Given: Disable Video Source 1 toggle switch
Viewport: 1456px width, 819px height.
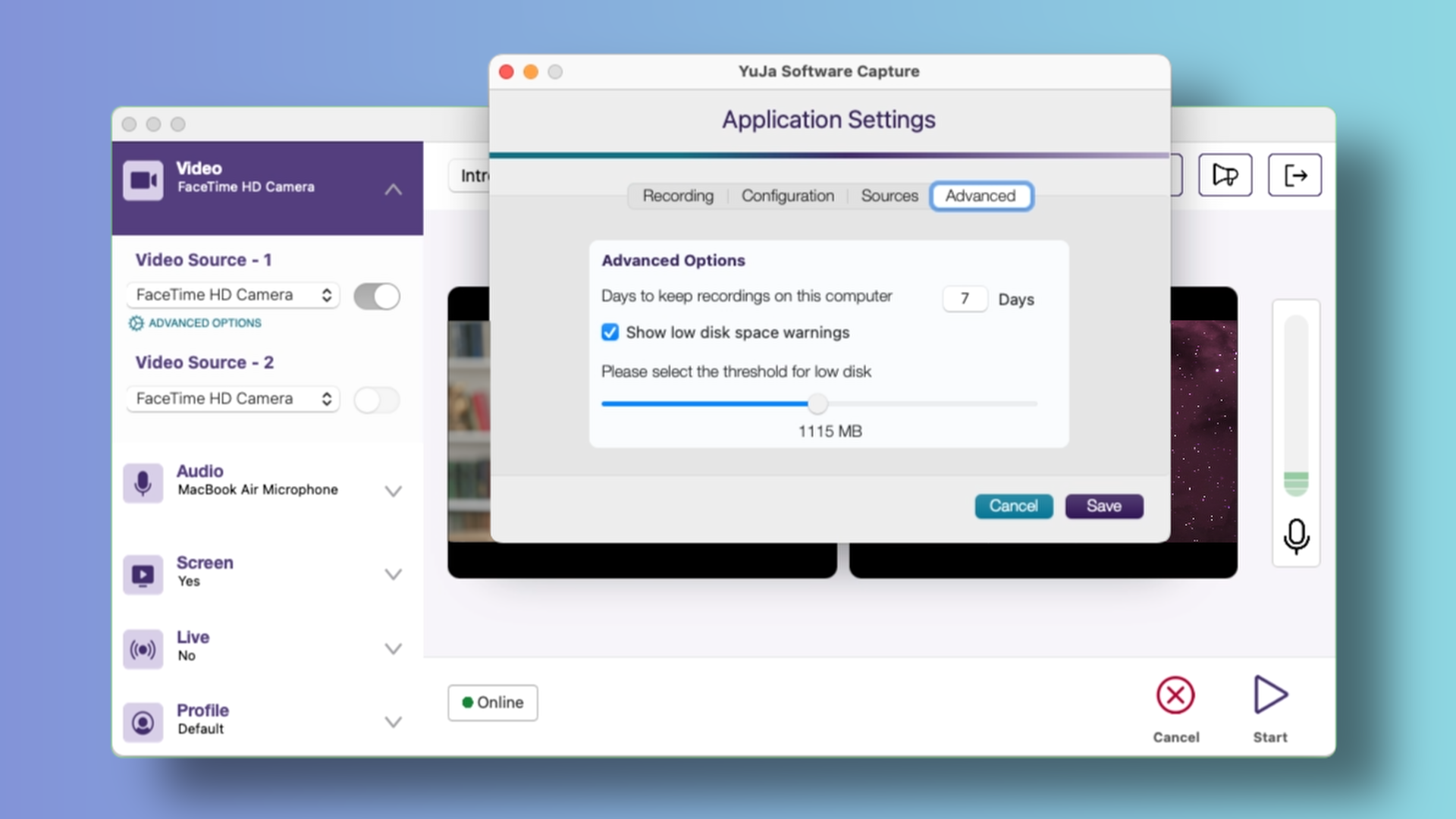Looking at the screenshot, I should pyautogui.click(x=377, y=296).
